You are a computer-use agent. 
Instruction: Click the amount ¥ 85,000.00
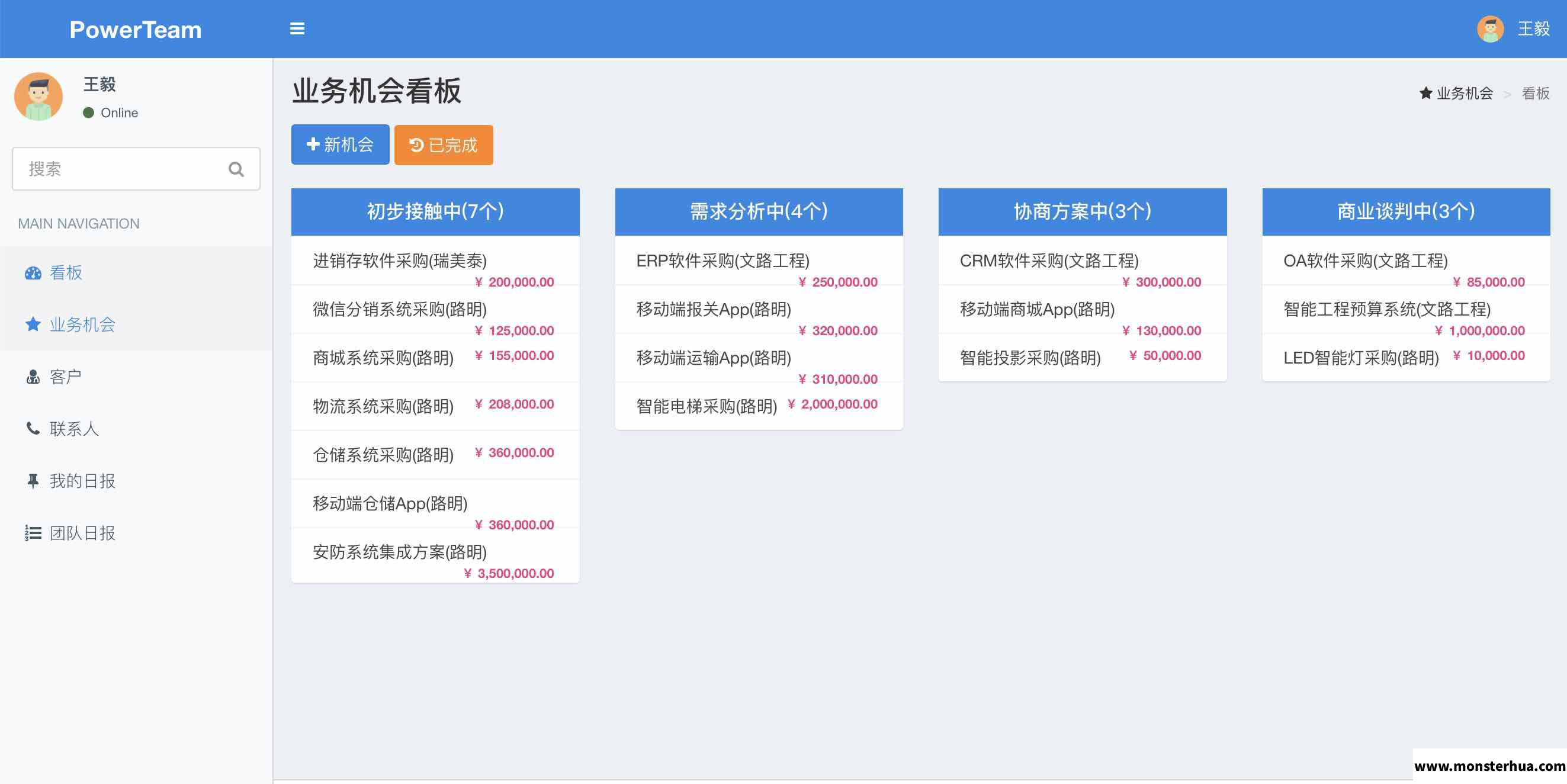1488,282
